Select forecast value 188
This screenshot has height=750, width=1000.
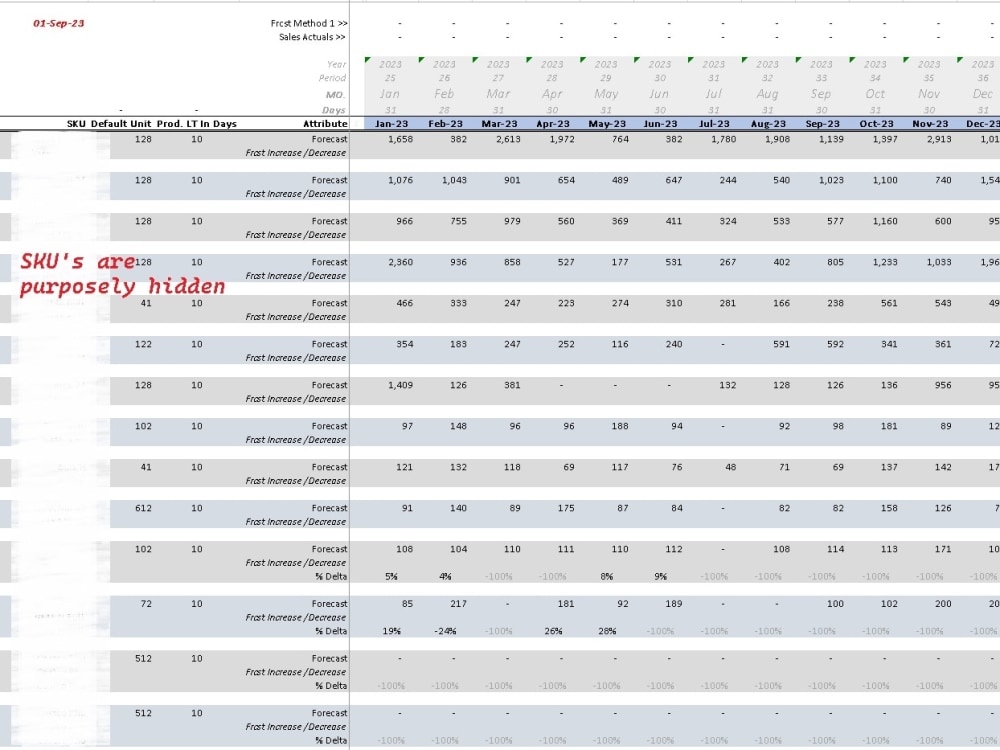pyautogui.click(x=620, y=426)
